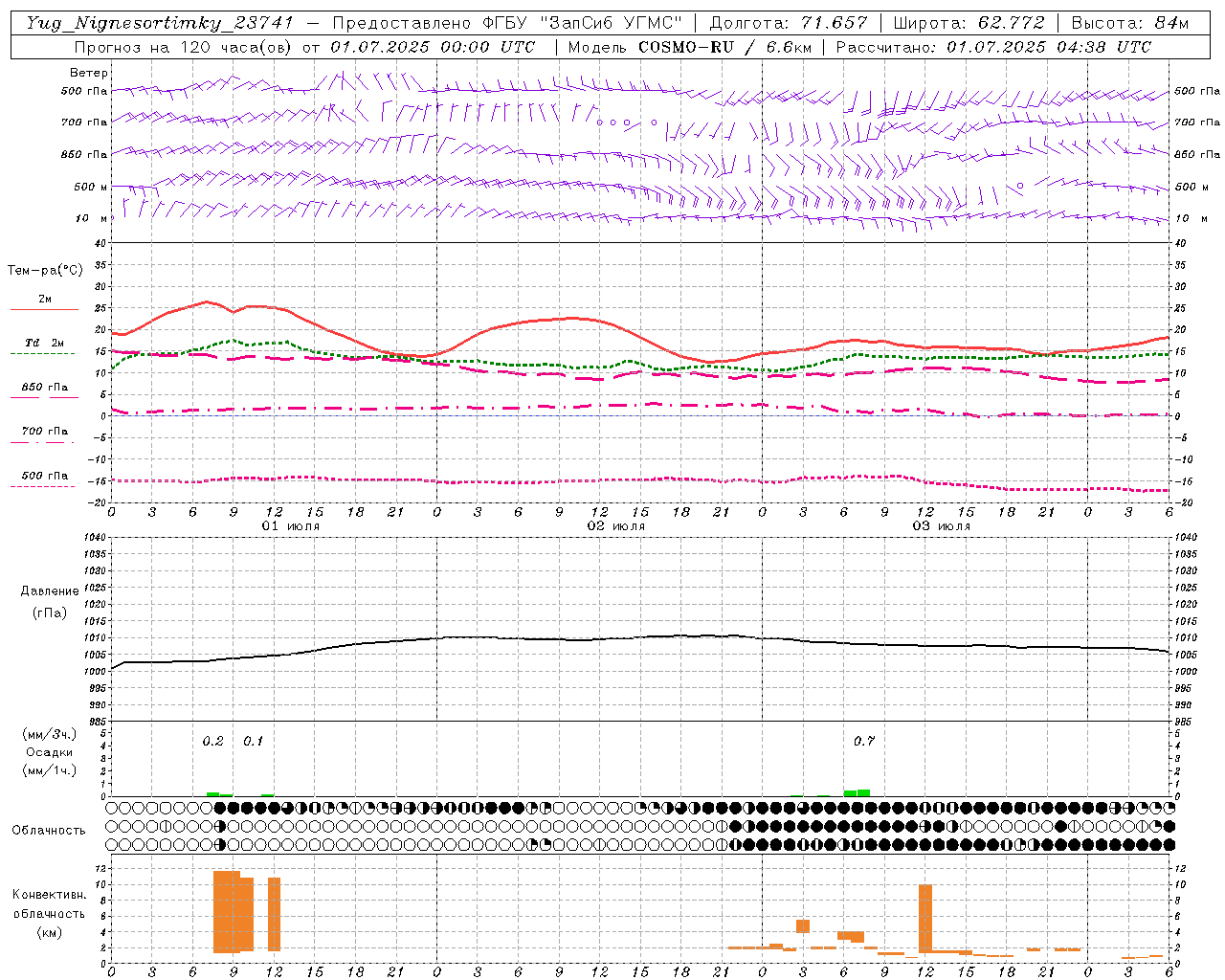Screen dimensions: 1225x980
Task: Click the Широта: 62.772 value
Action: point(969,23)
